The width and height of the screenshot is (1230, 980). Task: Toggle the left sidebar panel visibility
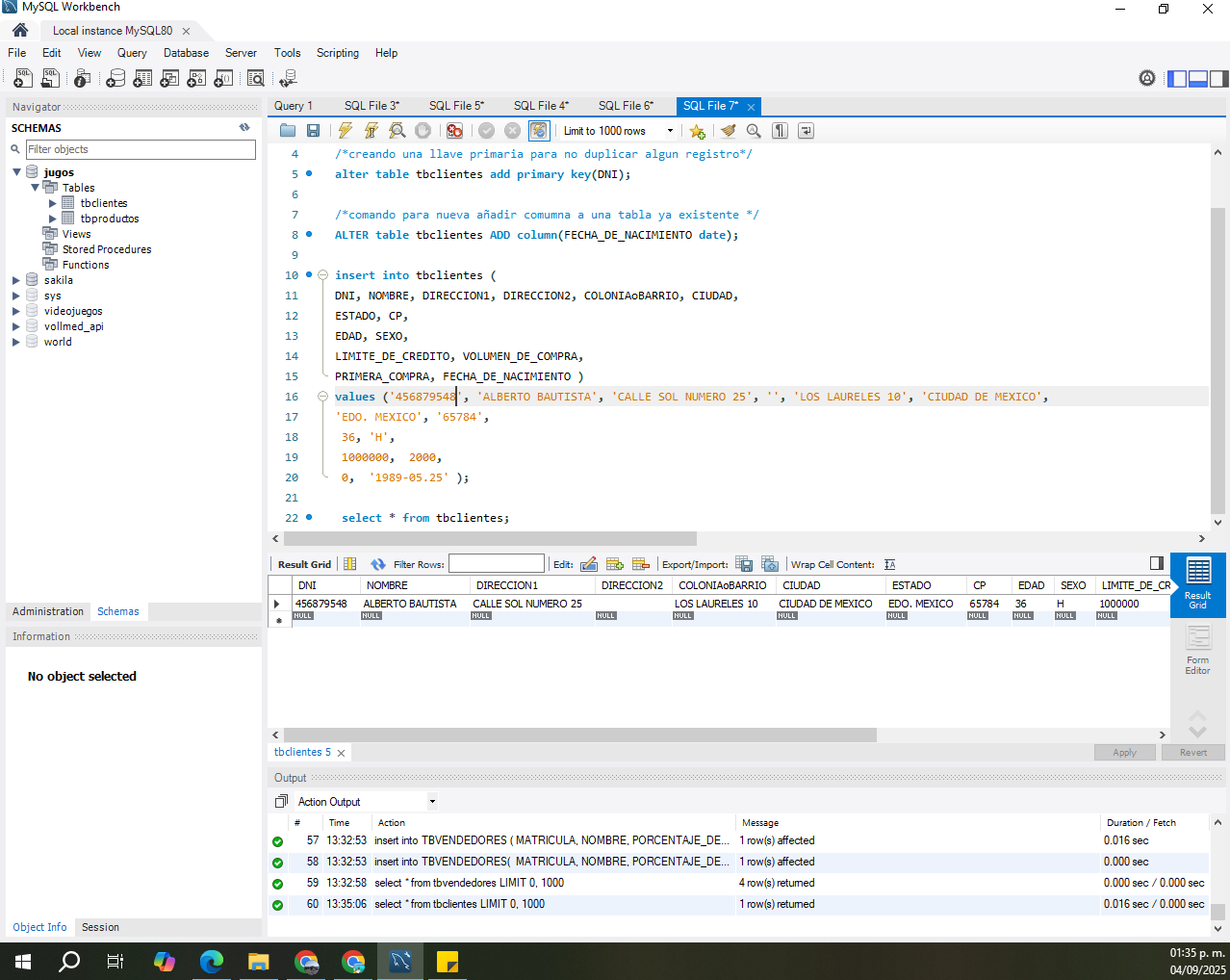coord(1177,79)
